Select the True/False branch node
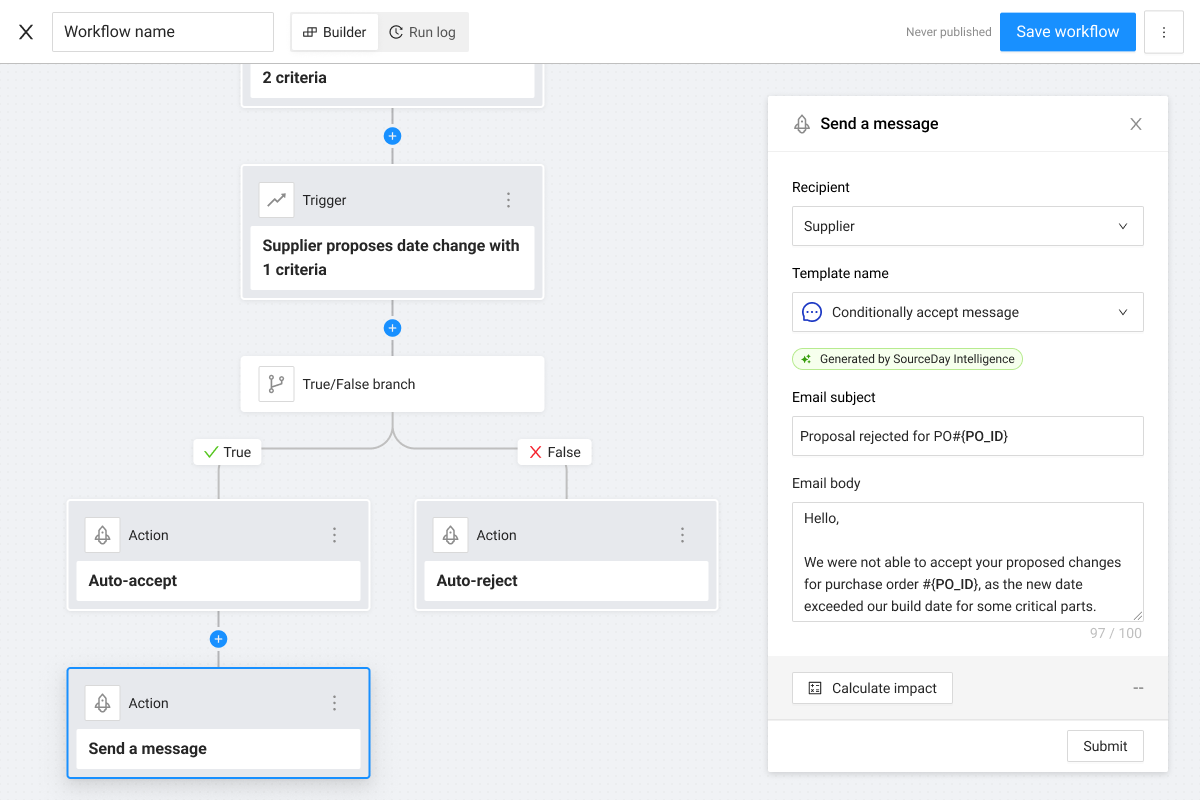Viewport: 1200px width, 800px height. [x=392, y=384]
